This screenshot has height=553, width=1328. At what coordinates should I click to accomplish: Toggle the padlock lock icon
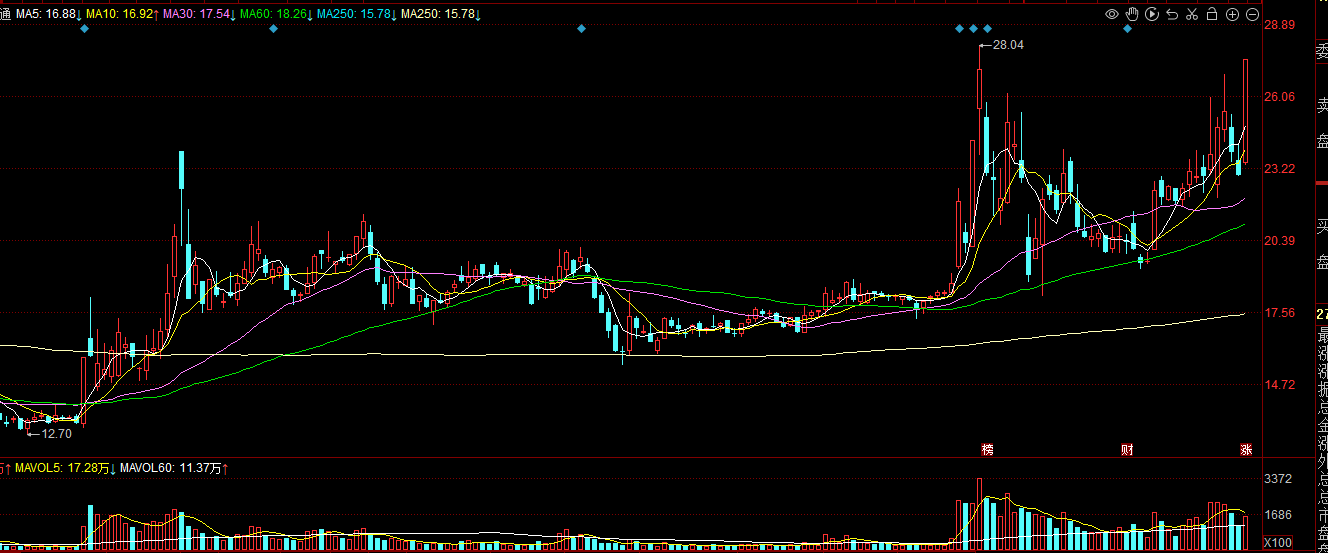[1212, 14]
